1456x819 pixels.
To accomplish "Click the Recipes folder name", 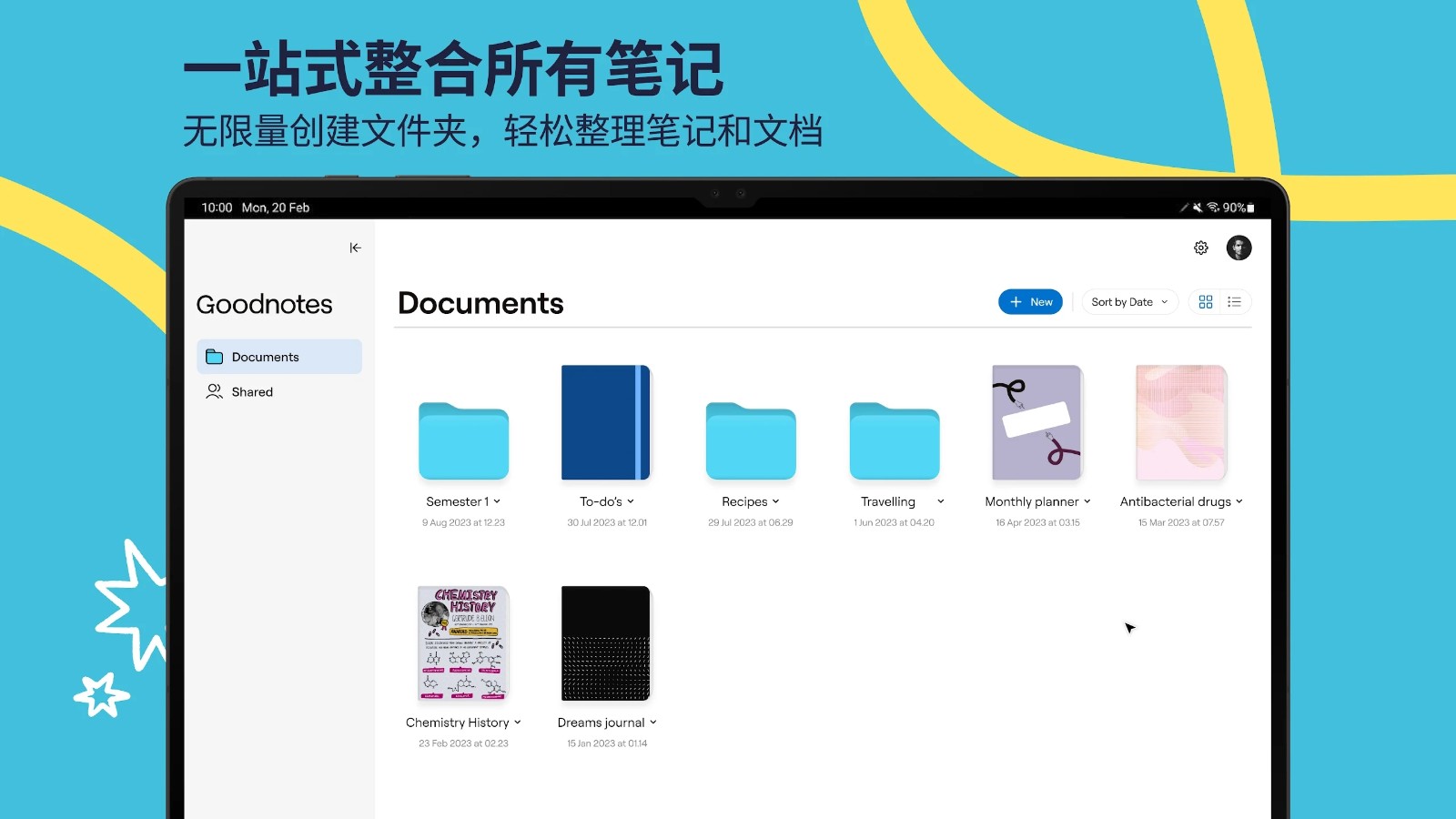I will (x=744, y=501).
